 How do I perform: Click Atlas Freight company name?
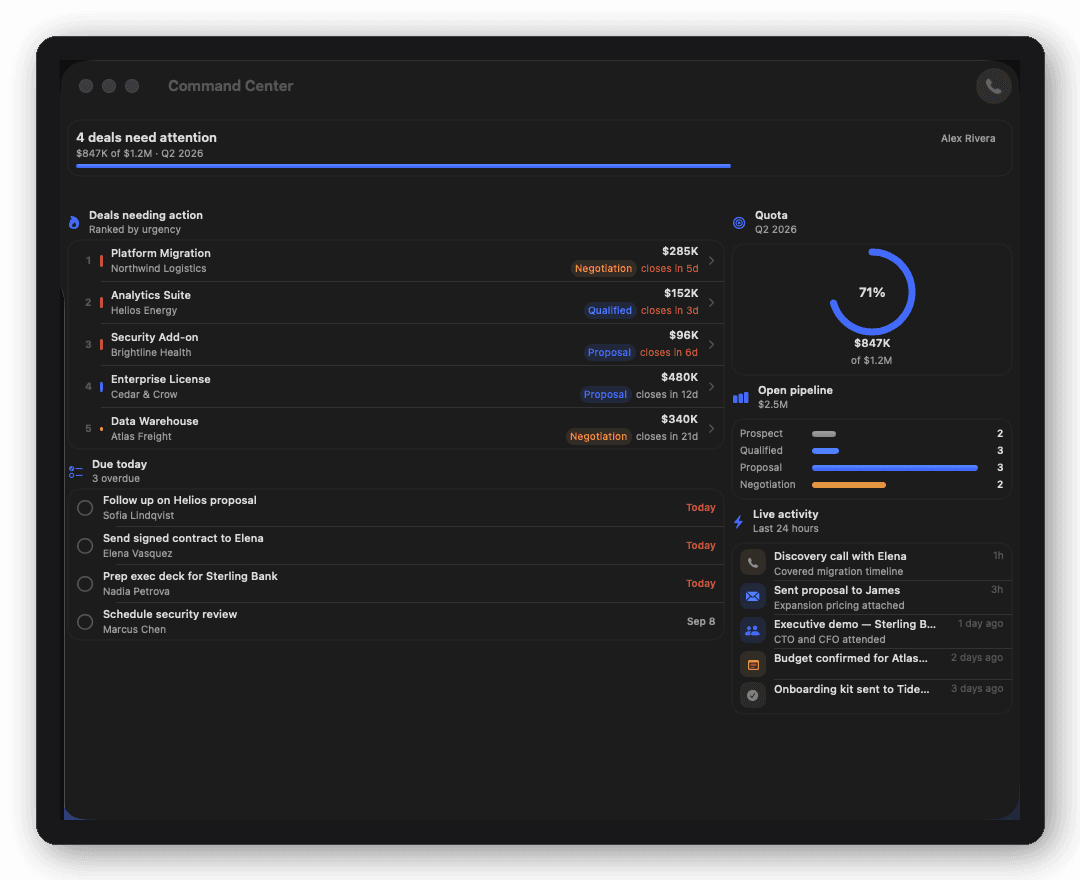[x=141, y=437]
